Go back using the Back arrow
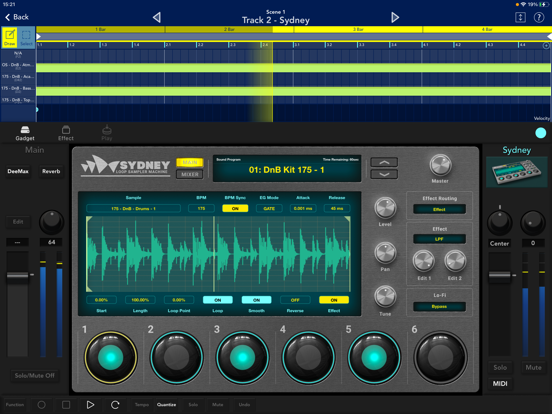 pyautogui.click(x=17, y=17)
